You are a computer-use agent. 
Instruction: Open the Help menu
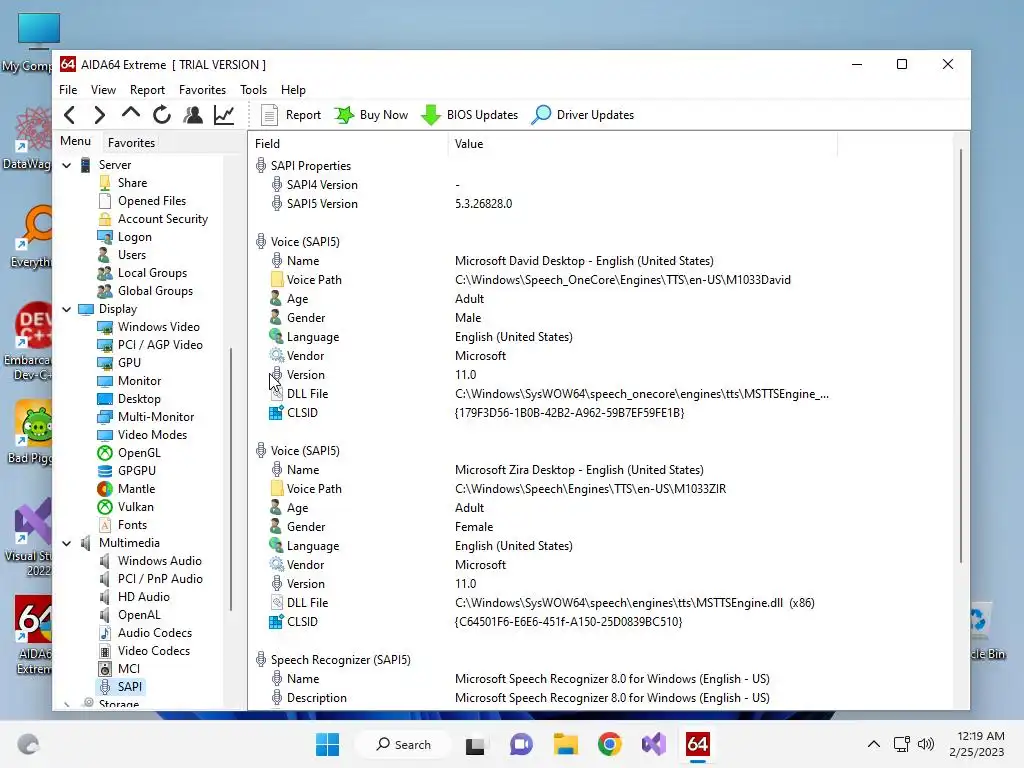coord(293,89)
